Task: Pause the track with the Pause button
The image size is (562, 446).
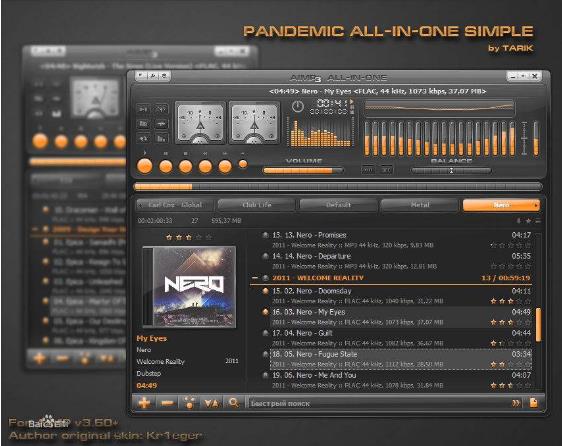Action: tap(166, 167)
